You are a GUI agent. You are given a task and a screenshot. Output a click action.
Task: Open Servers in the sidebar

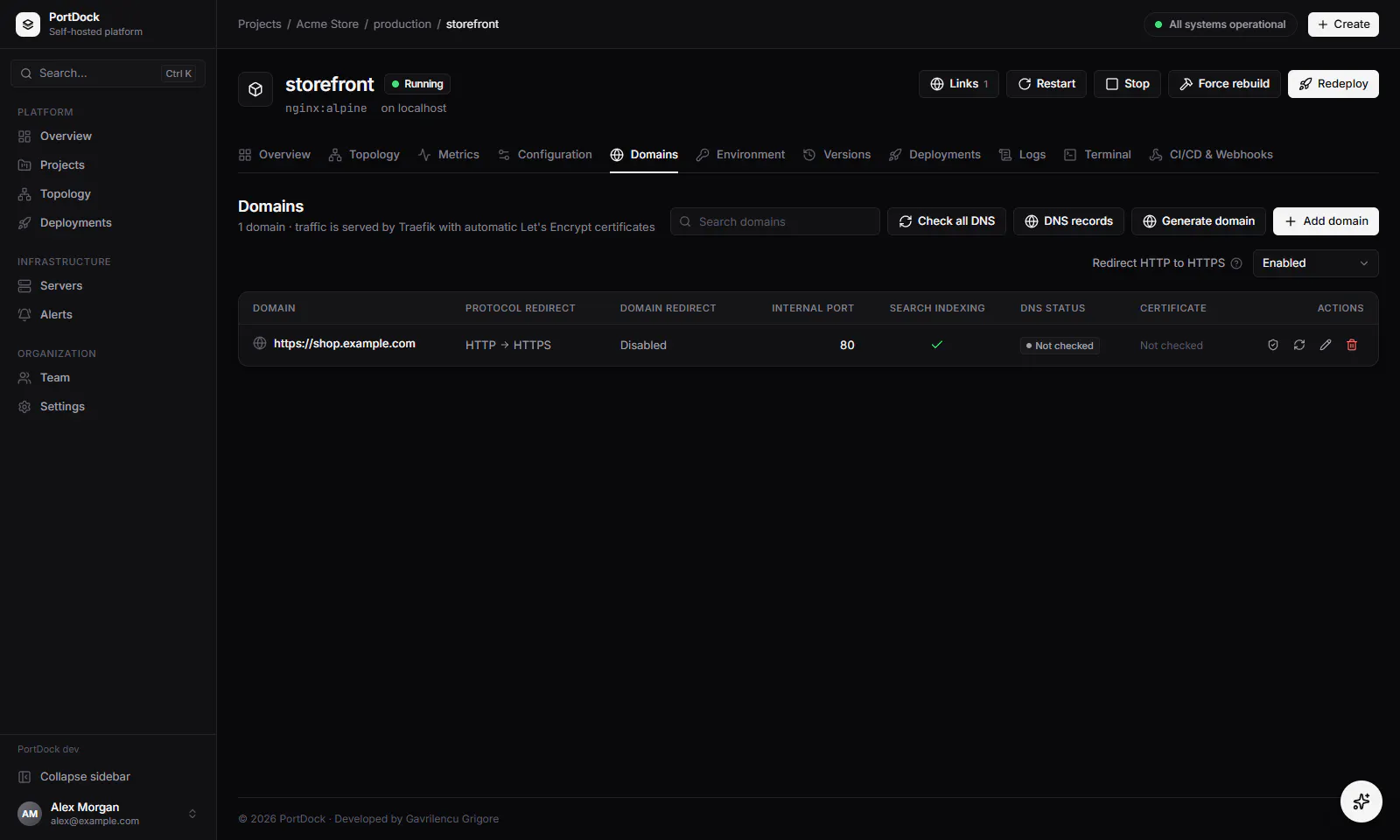[108, 285]
